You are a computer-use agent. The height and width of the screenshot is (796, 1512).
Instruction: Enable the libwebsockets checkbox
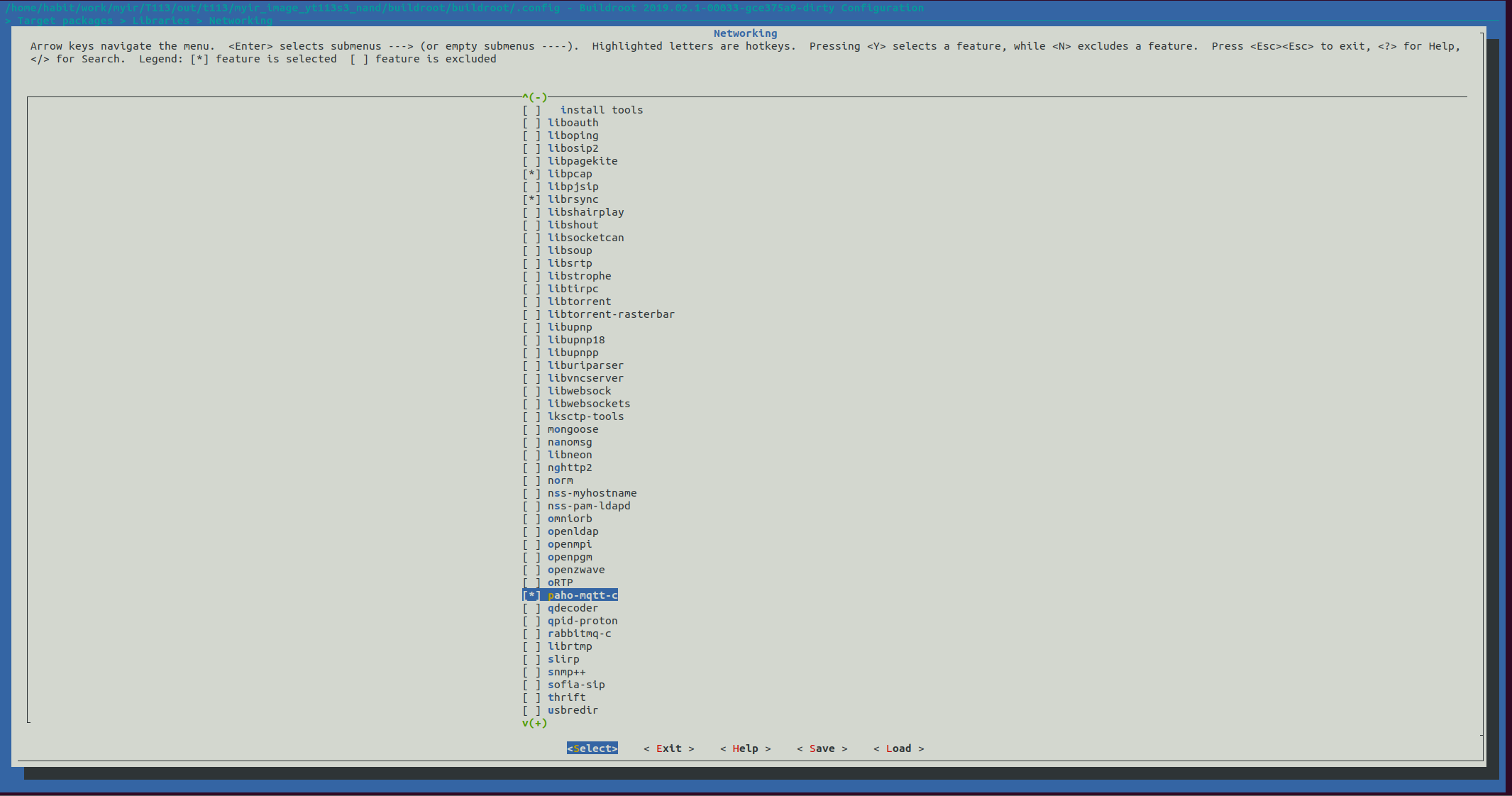click(x=531, y=404)
